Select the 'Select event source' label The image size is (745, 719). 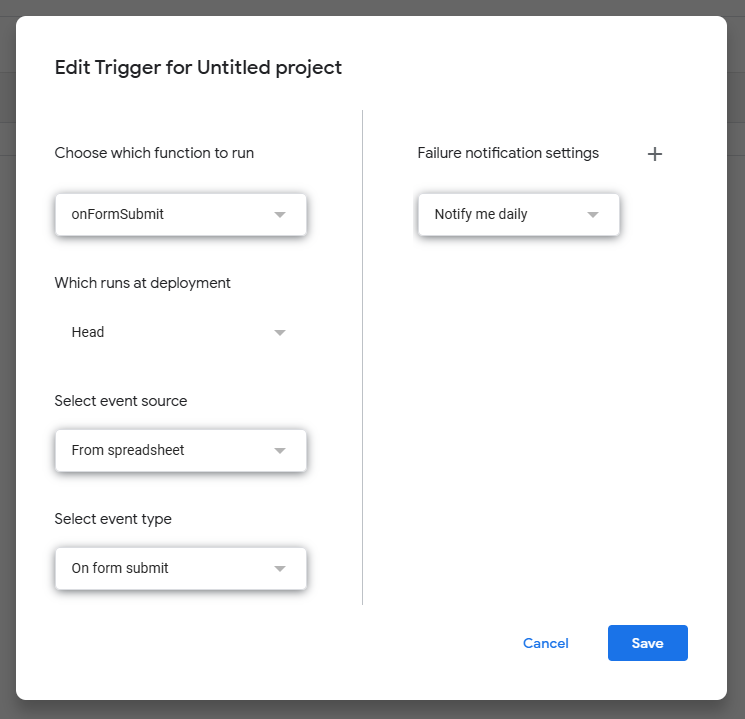coord(121,401)
